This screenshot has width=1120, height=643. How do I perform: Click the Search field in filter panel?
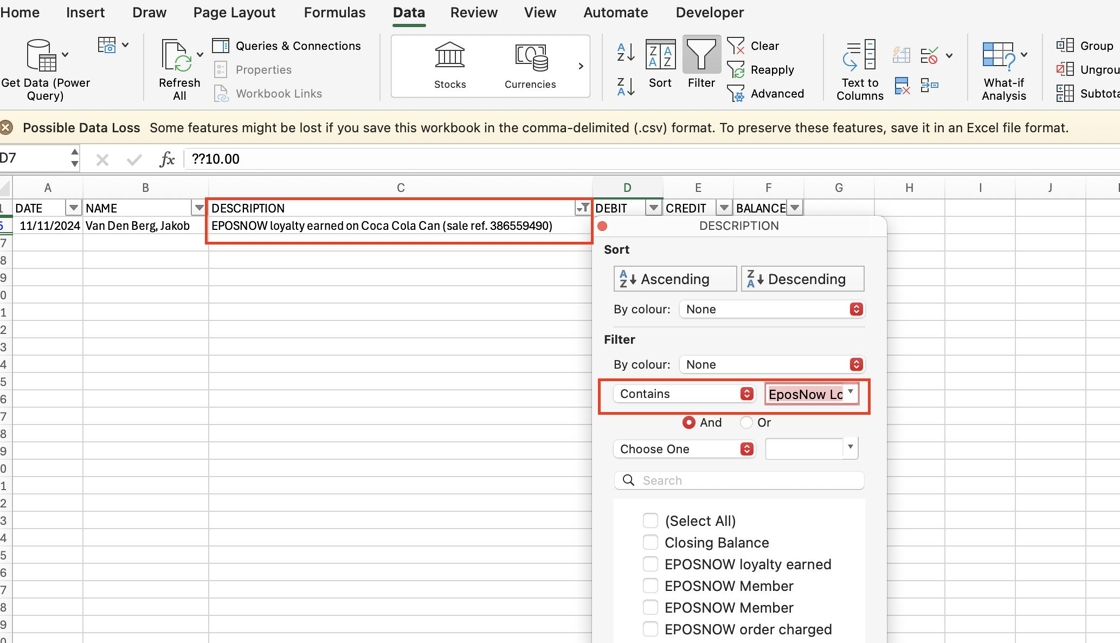[739, 480]
